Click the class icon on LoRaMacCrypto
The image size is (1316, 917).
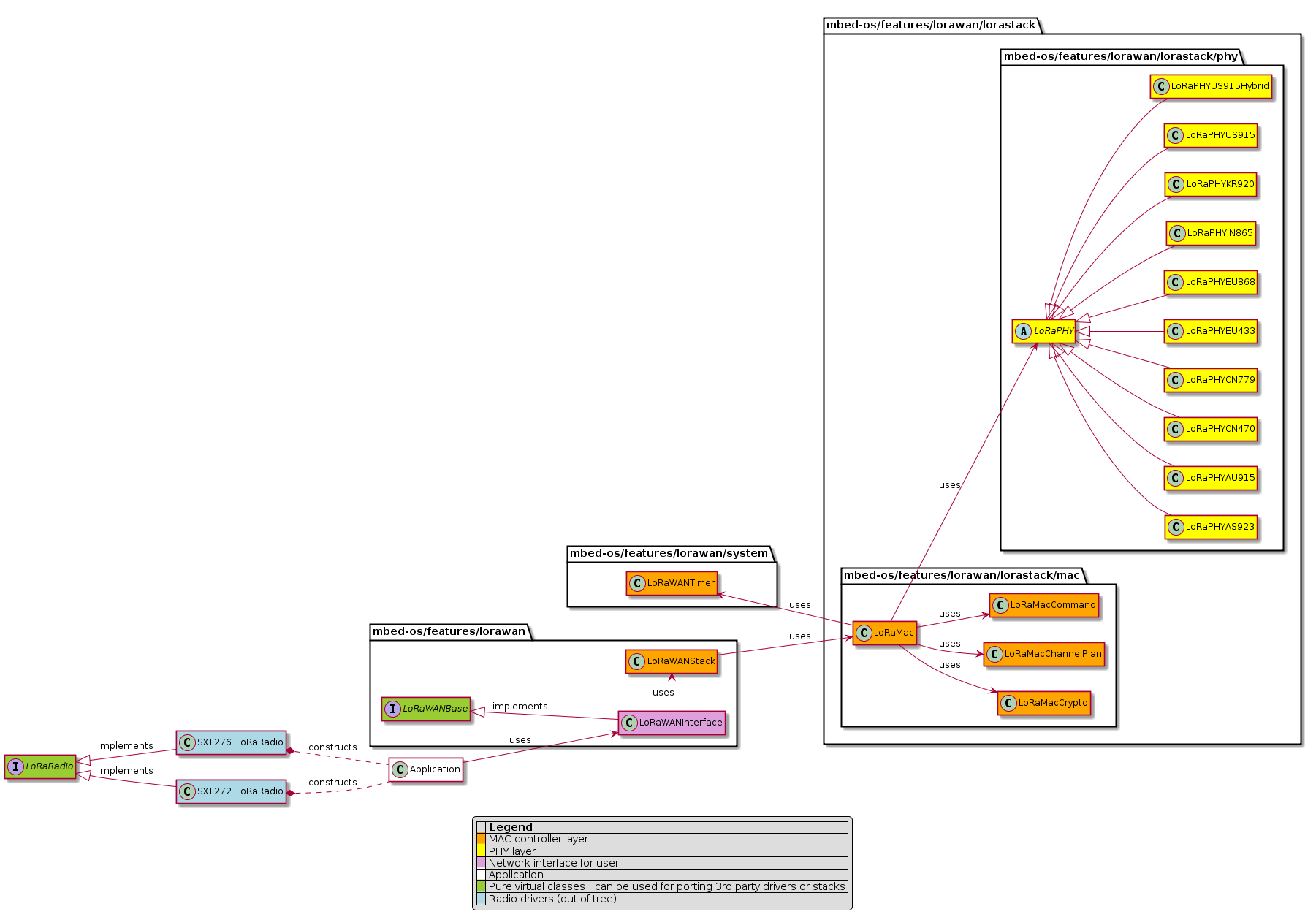click(x=1008, y=703)
